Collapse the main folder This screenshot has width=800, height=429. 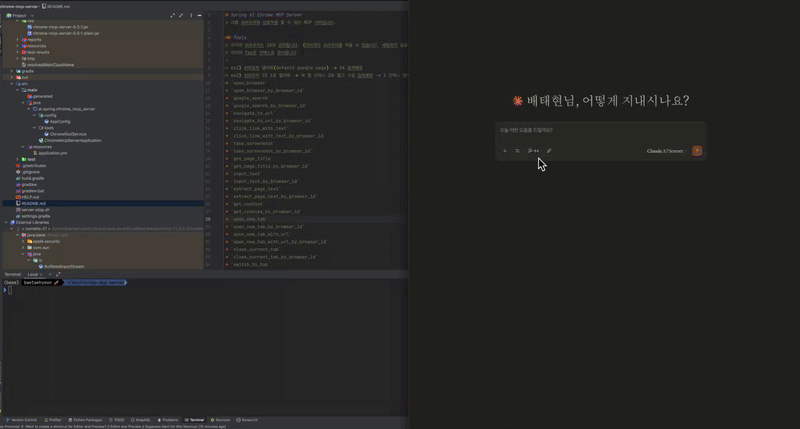click(x=17, y=90)
